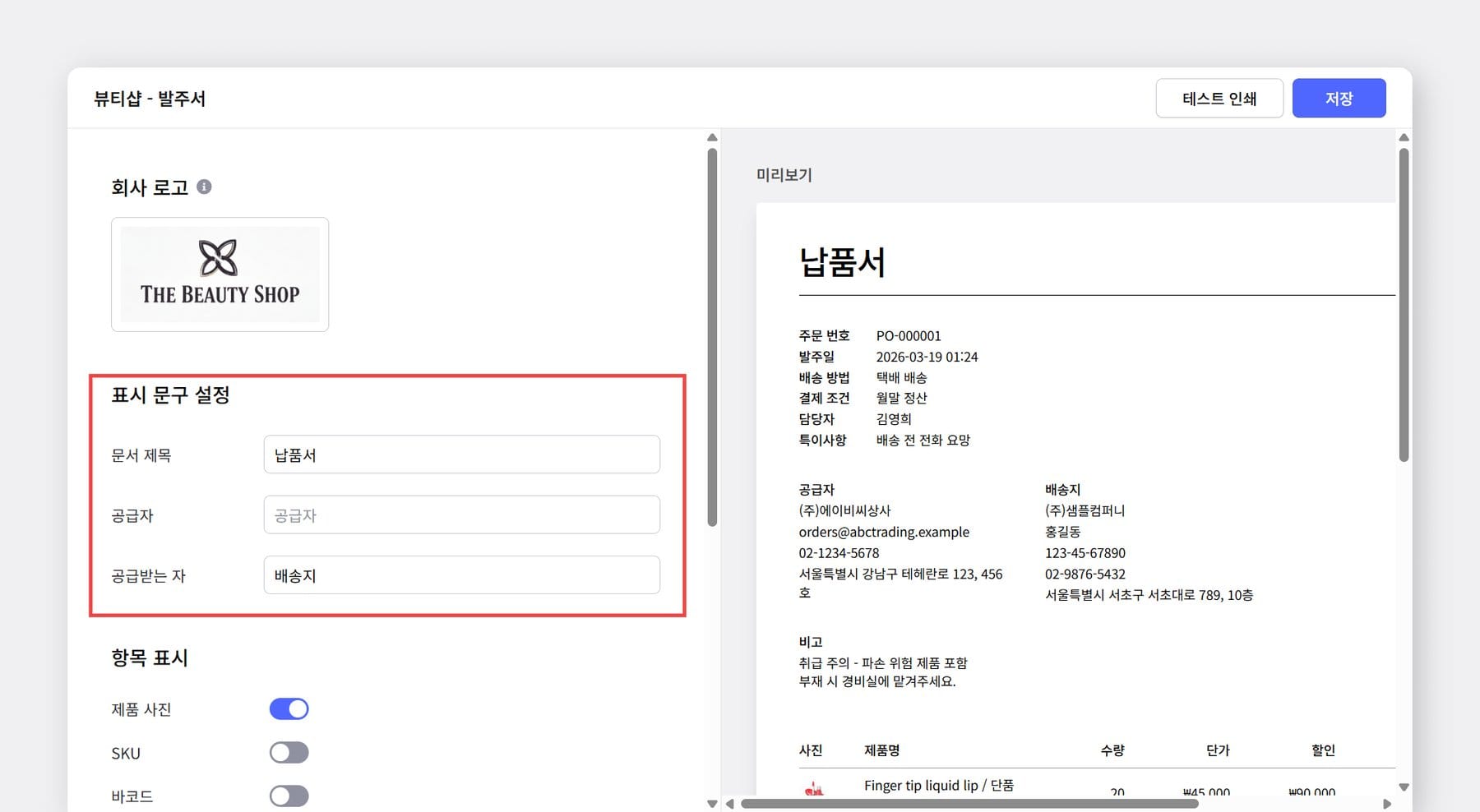Click the 저장 button to save
Viewport: 1480px width, 812px height.
point(1339,97)
